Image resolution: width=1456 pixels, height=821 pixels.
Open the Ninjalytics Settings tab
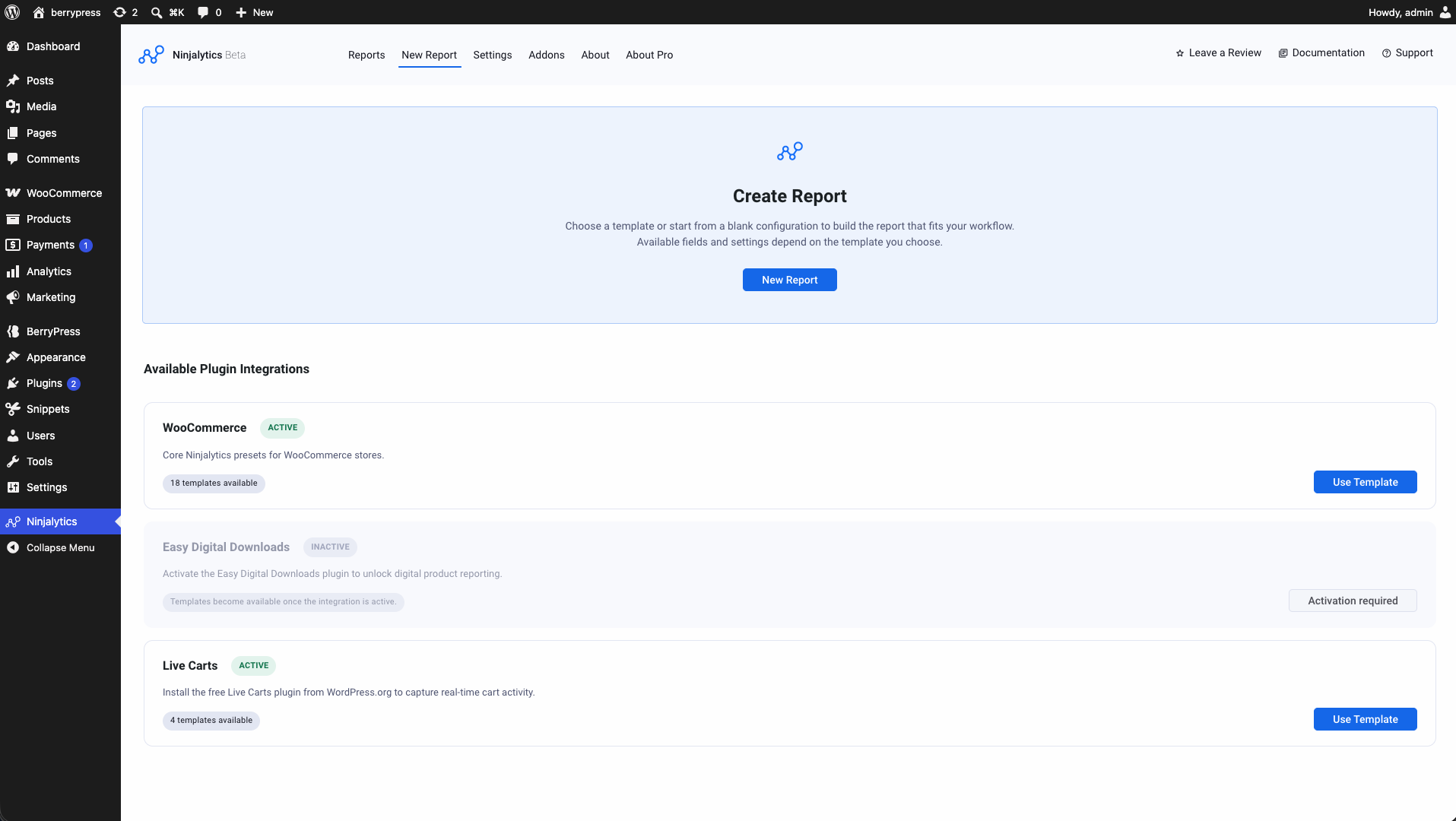click(493, 55)
